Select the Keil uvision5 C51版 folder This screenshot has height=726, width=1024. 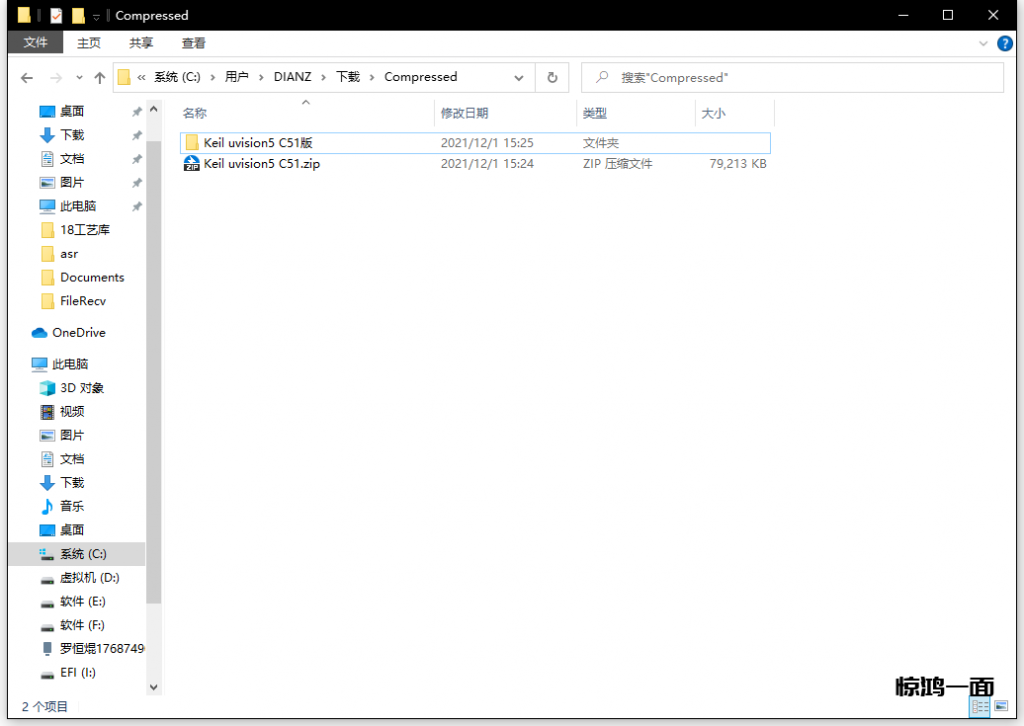(258, 143)
